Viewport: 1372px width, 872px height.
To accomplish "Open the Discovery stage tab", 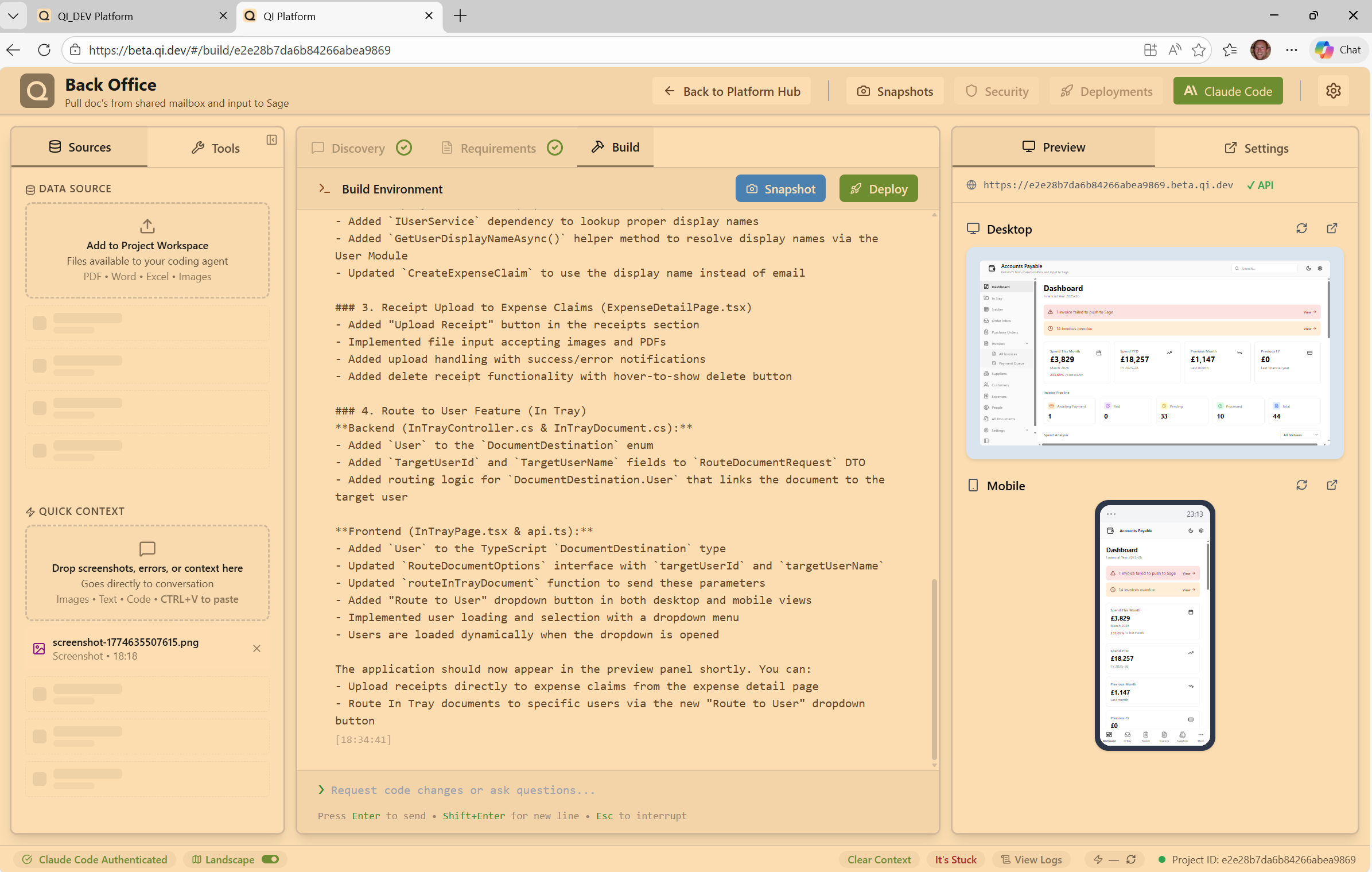I will click(361, 148).
